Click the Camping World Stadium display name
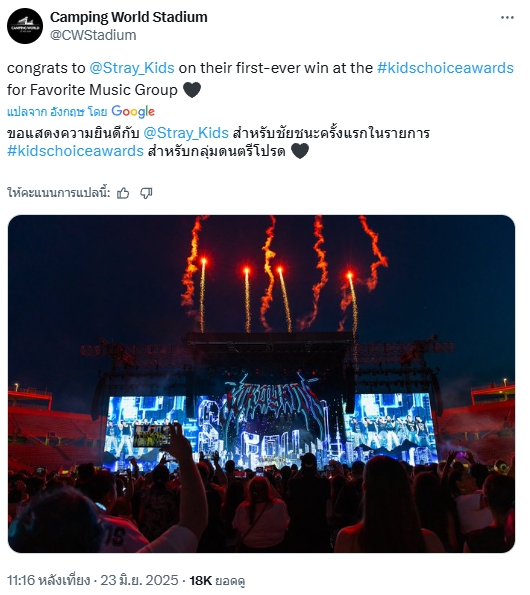530x595 pixels. (129, 17)
